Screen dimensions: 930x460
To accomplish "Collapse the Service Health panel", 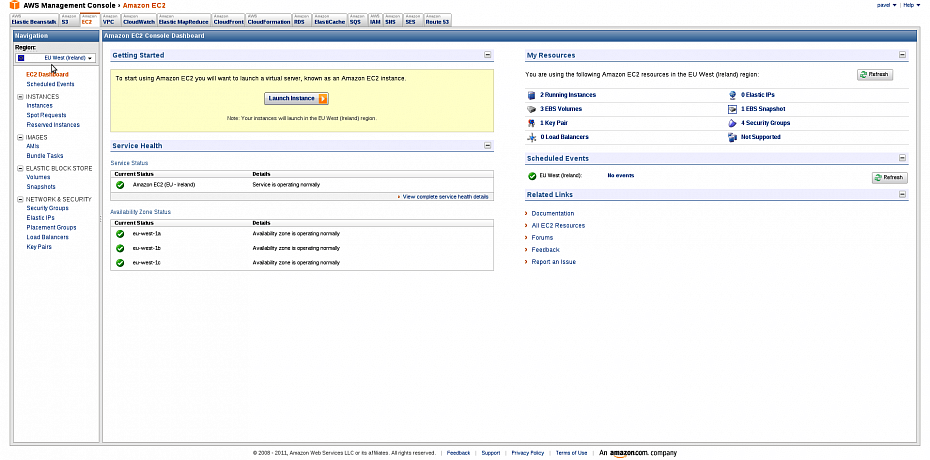I will [x=488, y=145].
